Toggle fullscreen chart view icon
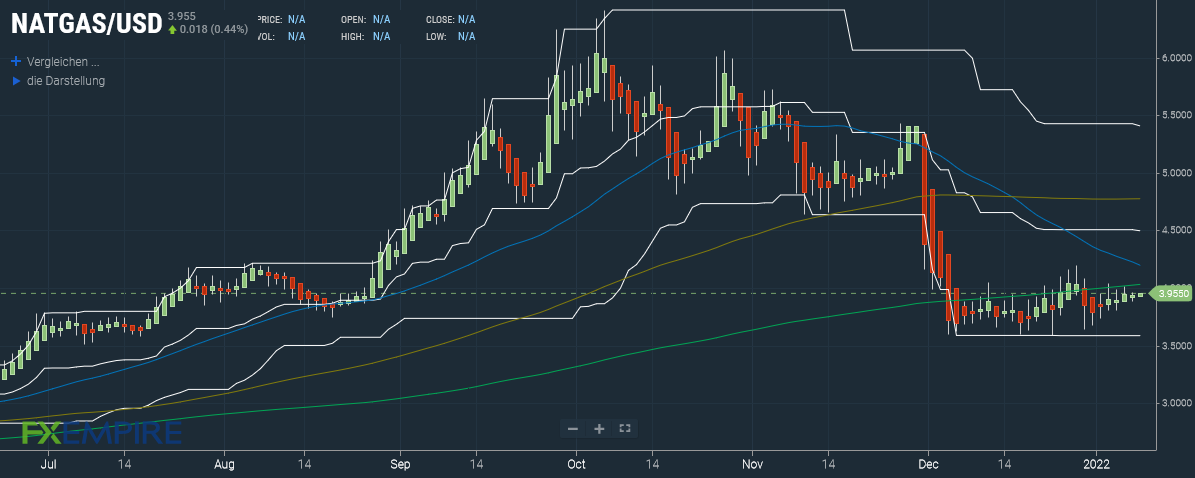The width and height of the screenshot is (1195, 478). click(x=625, y=428)
